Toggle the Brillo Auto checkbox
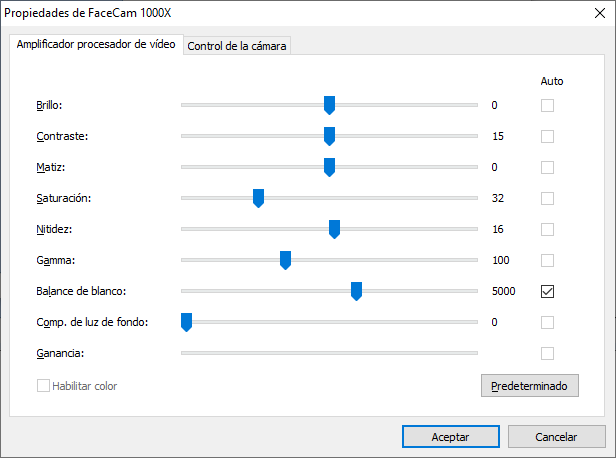This screenshot has height=458, width=616. pos(547,105)
